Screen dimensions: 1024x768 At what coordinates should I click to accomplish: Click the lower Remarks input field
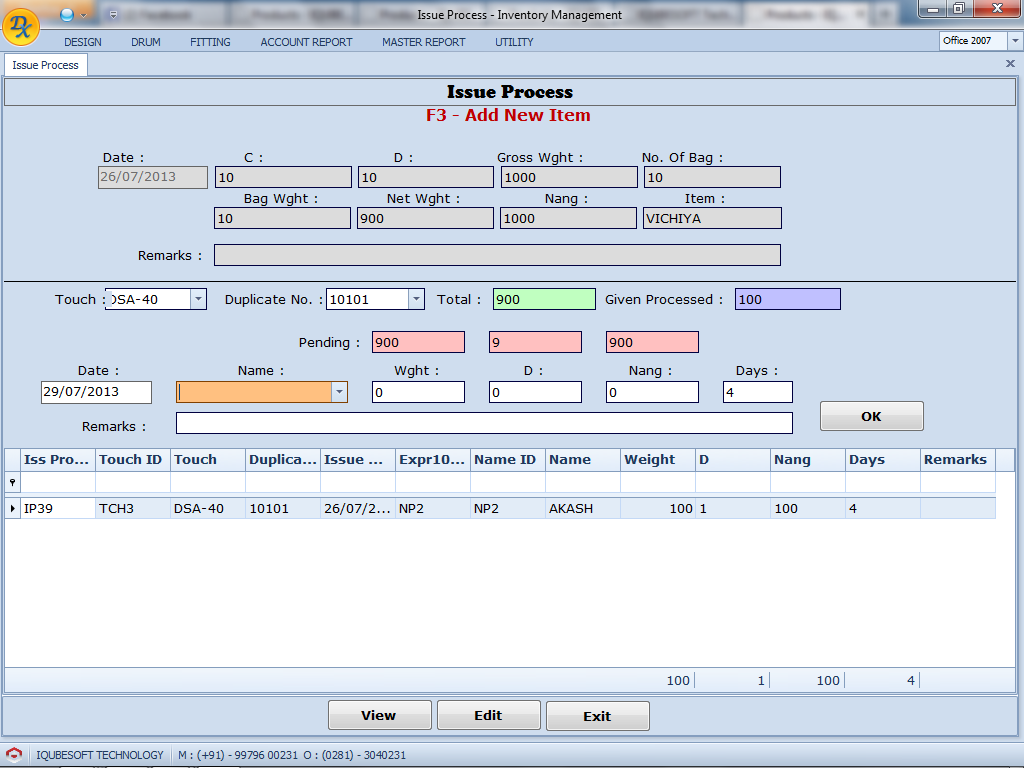point(484,424)
